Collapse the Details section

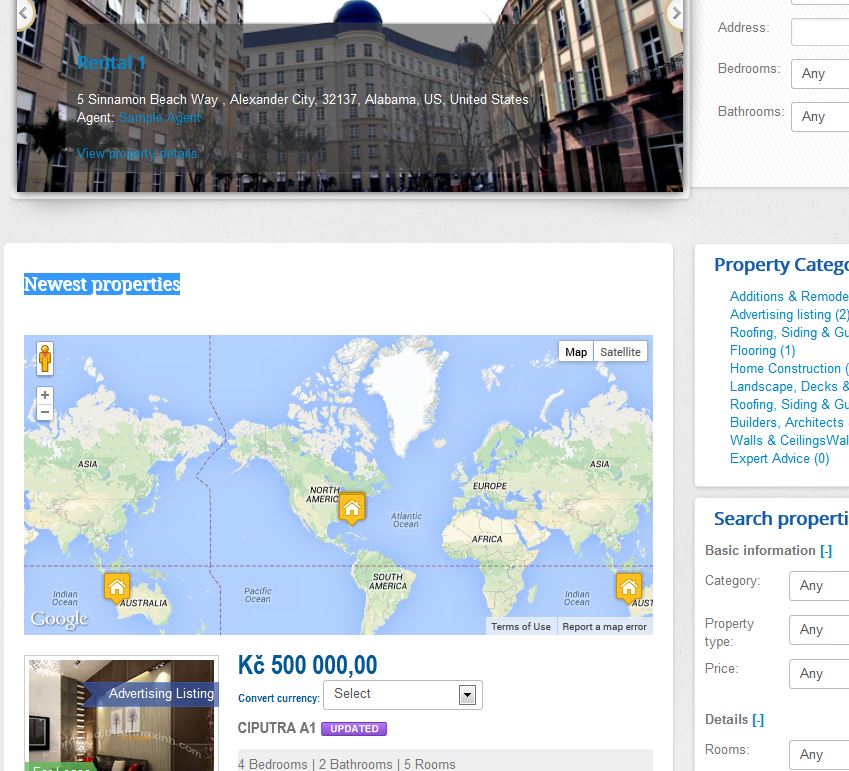click(x=758, y=720)
